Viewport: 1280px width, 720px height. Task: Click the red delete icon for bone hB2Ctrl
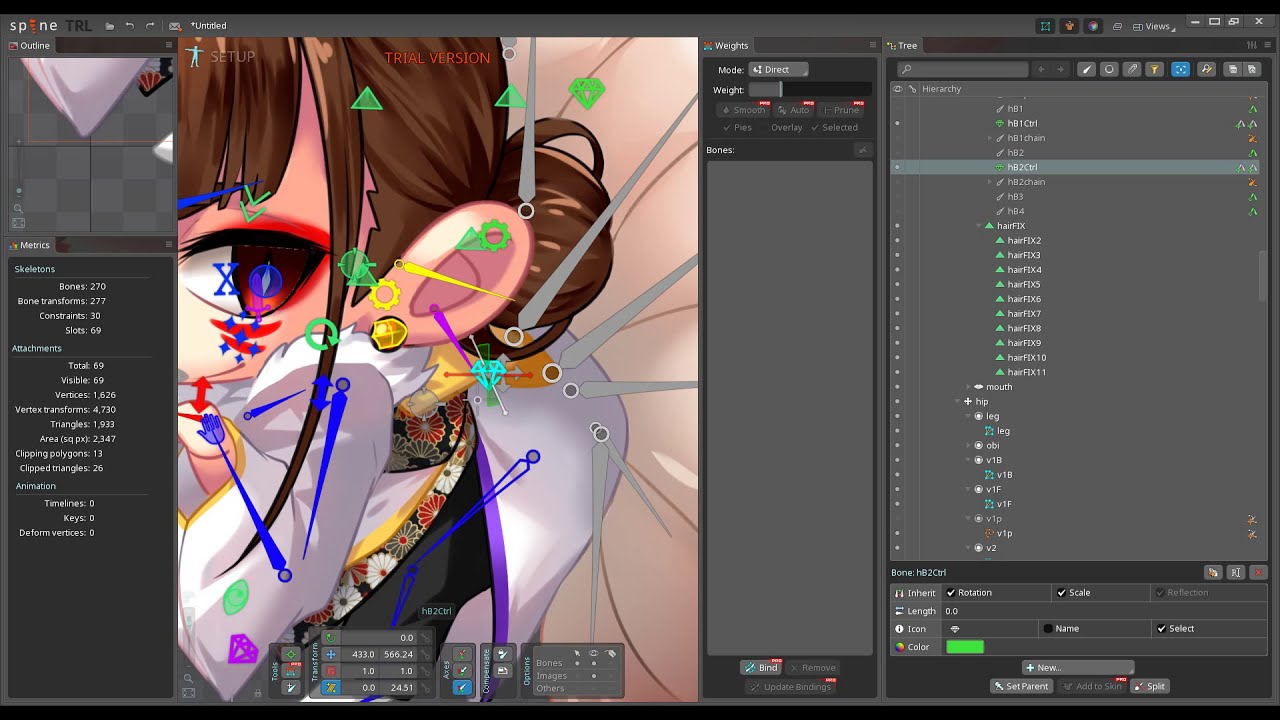click(1259, 573)
